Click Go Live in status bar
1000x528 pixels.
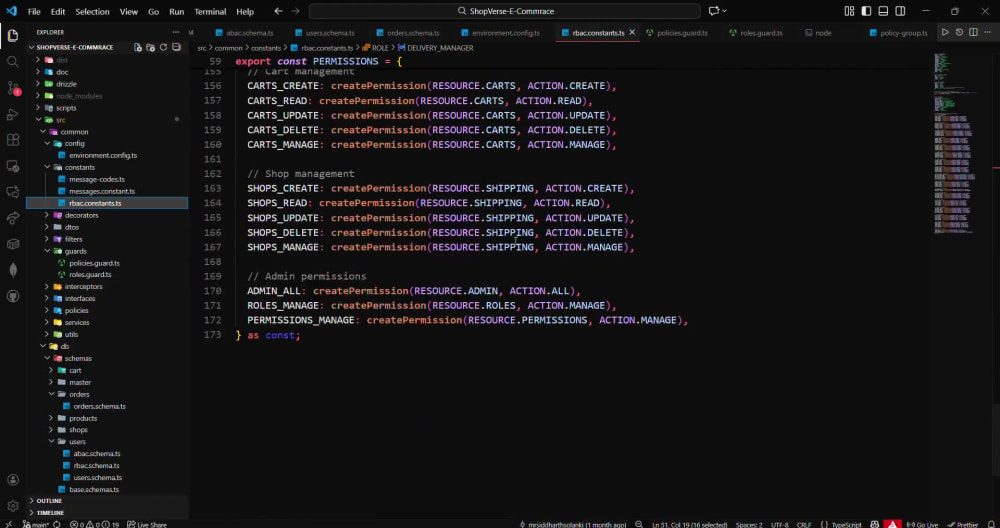click(x=922, y=524)
